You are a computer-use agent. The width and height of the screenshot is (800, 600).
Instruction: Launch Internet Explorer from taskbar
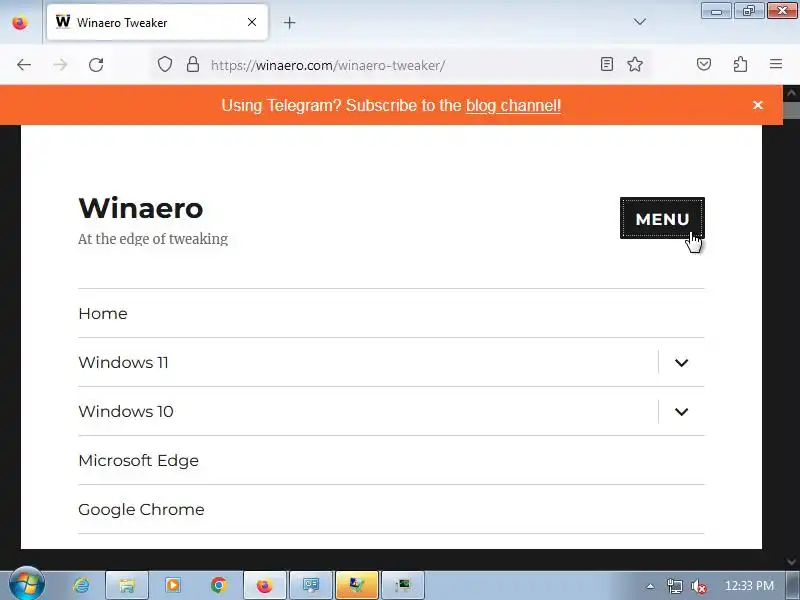[x=81, y=585]
